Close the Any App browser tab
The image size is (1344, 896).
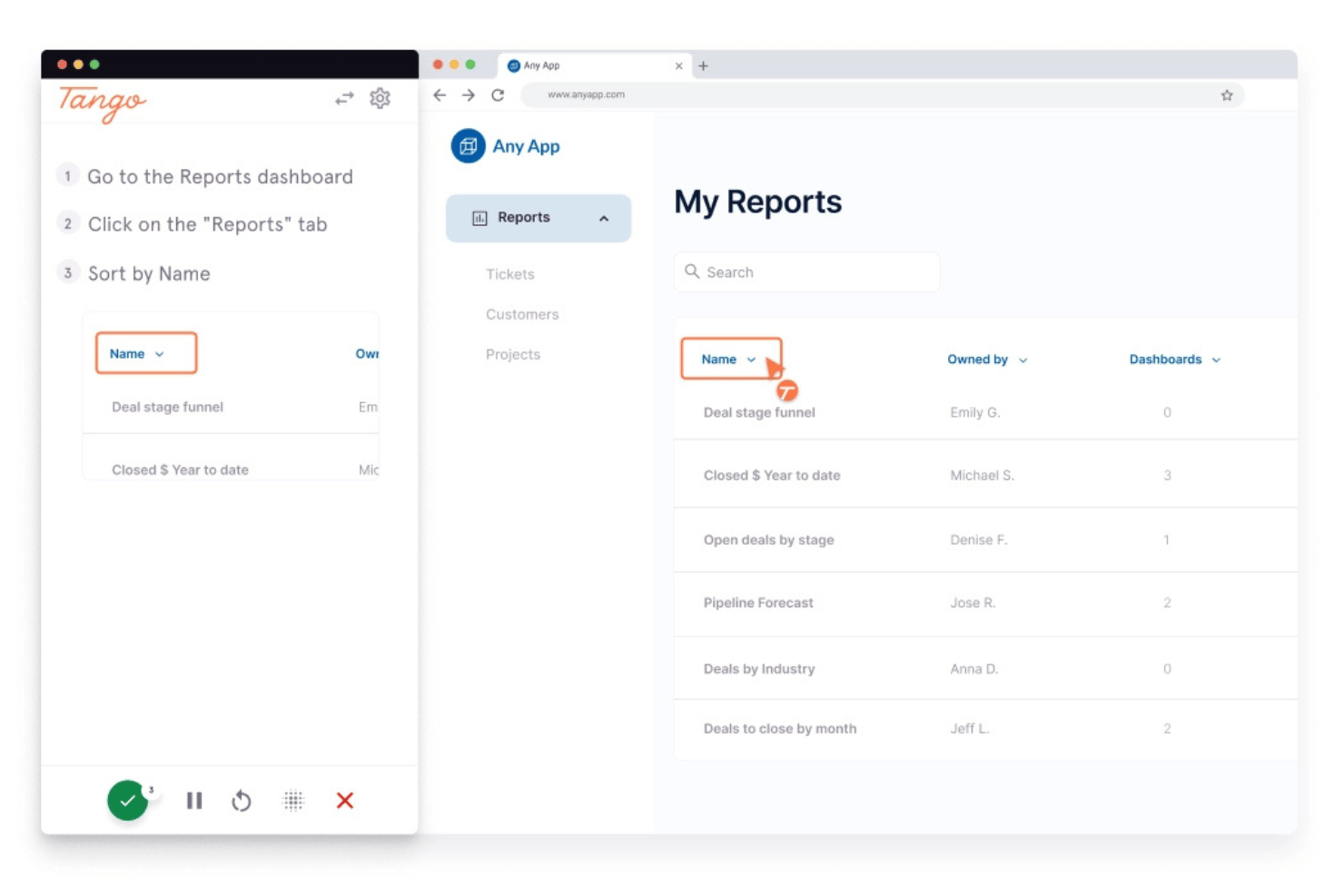[x=678, y=65]
